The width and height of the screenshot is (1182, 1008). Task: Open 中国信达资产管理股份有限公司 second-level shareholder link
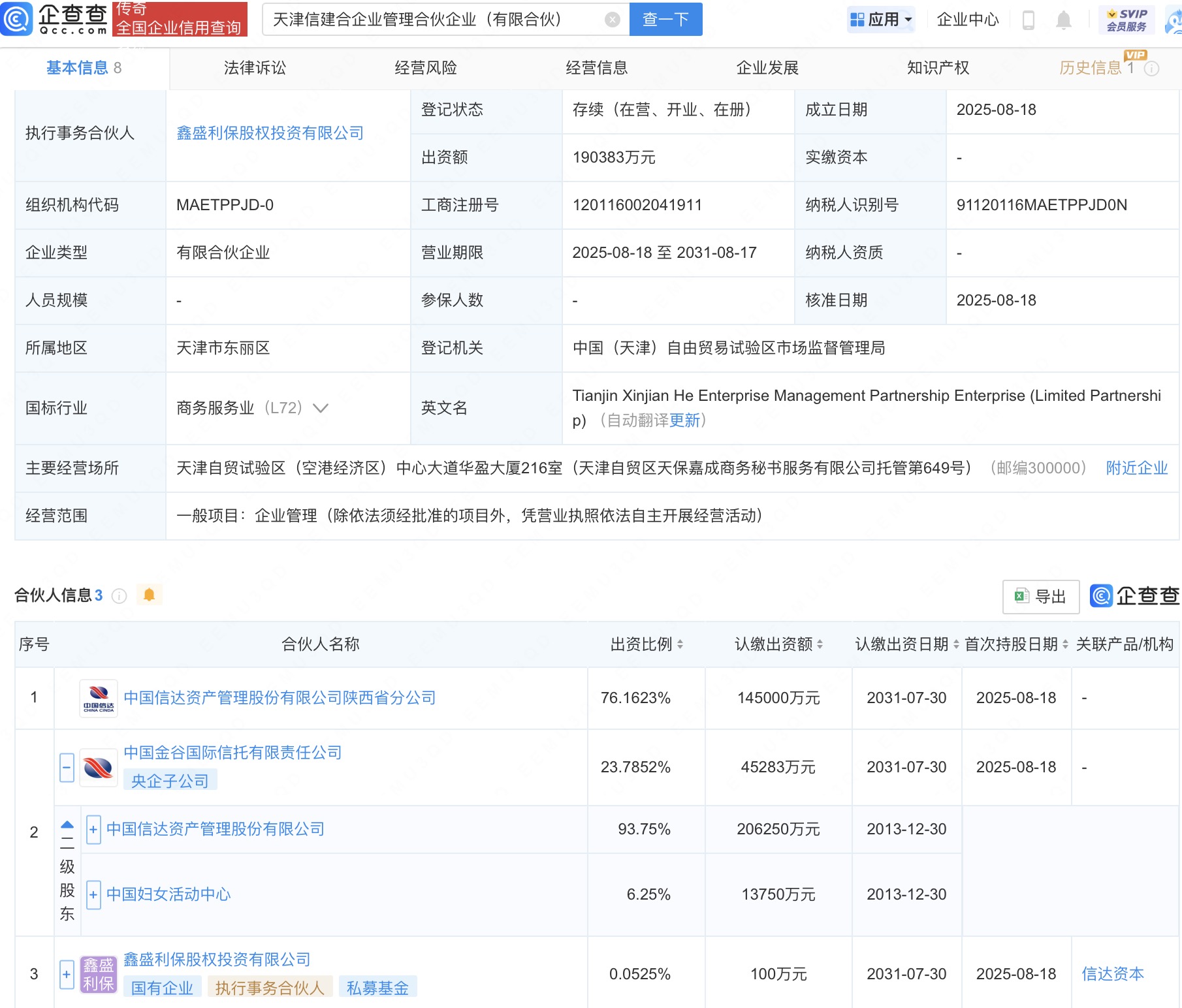tap(216, 829)
